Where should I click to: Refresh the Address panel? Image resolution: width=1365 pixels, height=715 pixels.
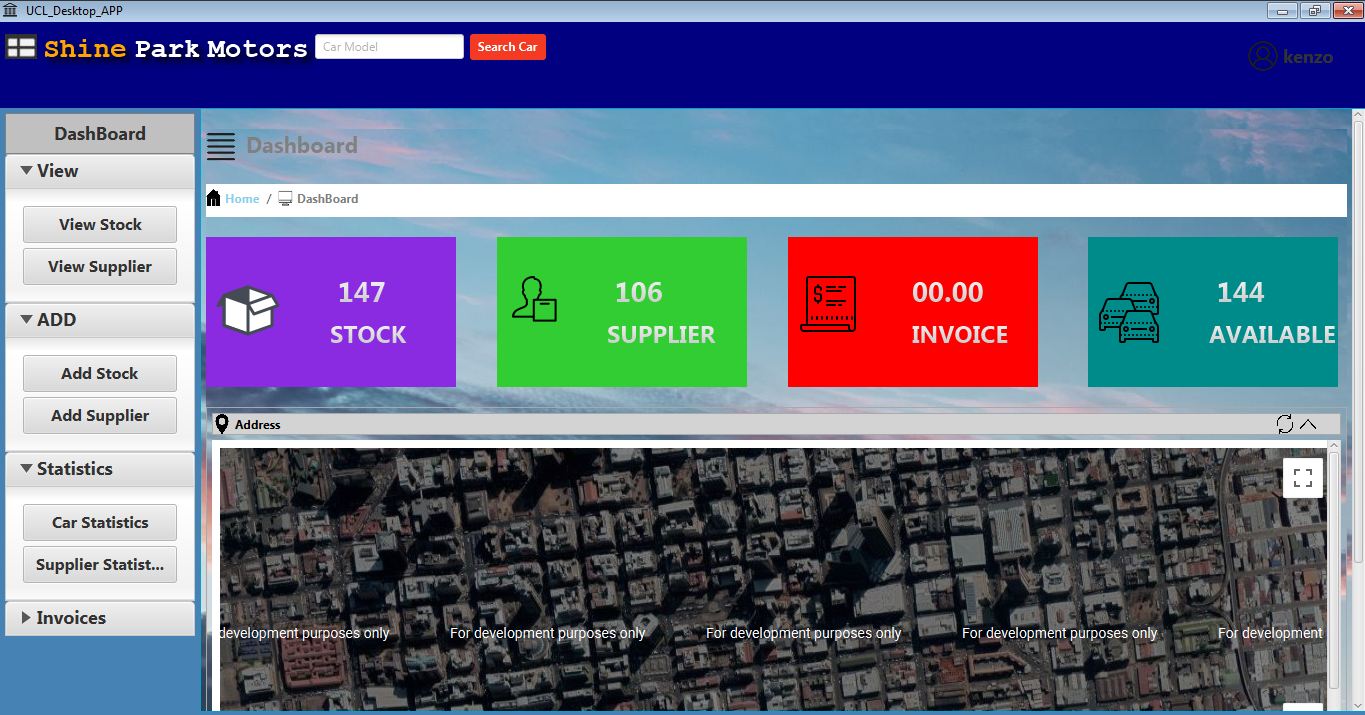1285,424
